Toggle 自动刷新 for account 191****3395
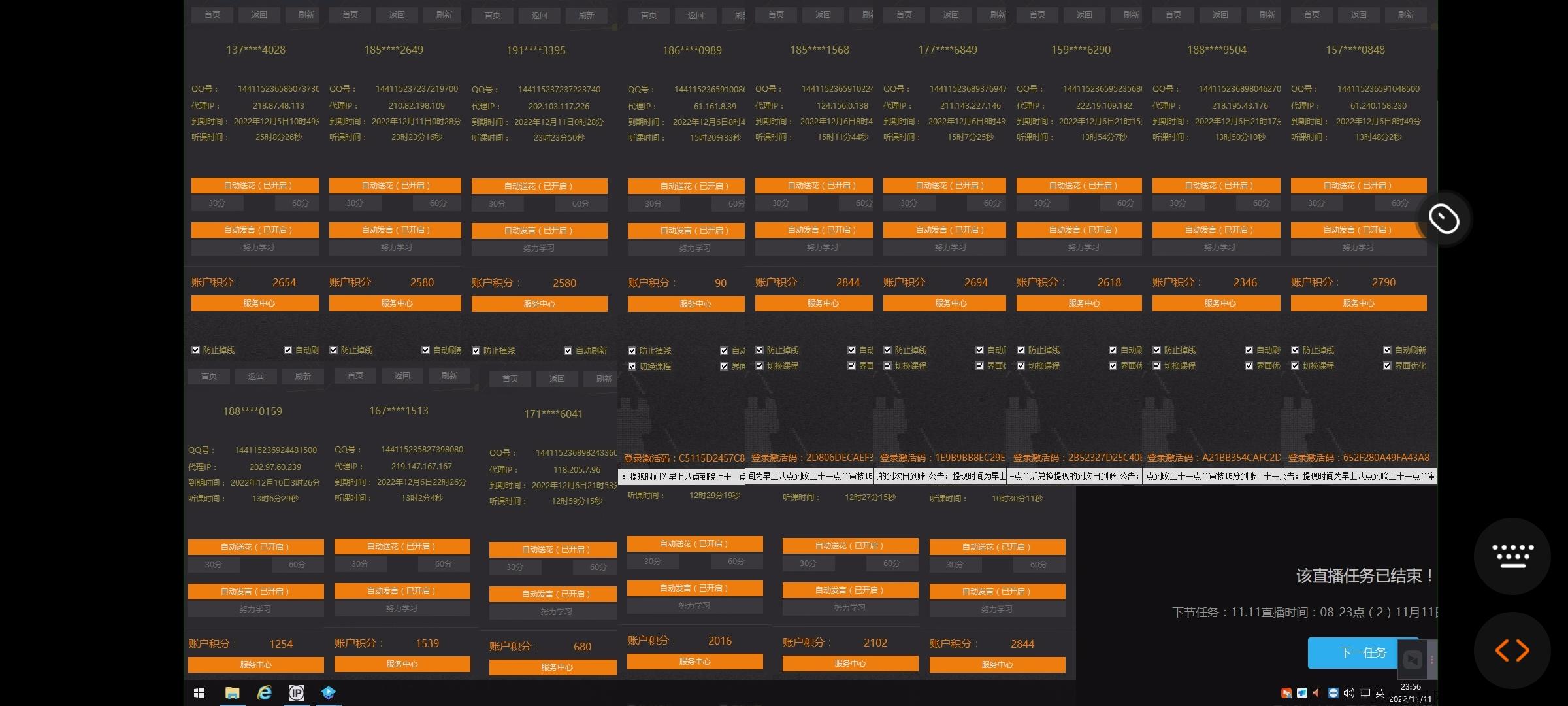 [568, 351]
